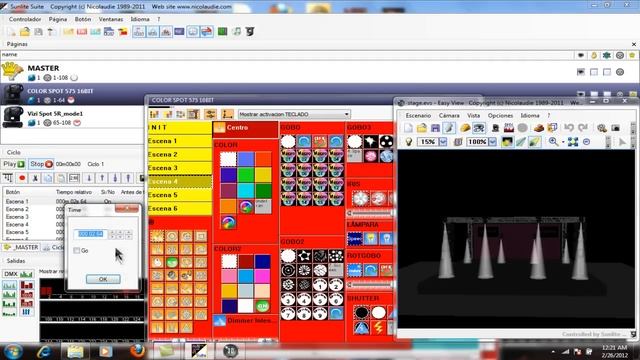Image resolution: width=640 pixels, height=360 pixels.
Task: Select the open white gobo in GOBO section
Action: click(x=288, y=142)
